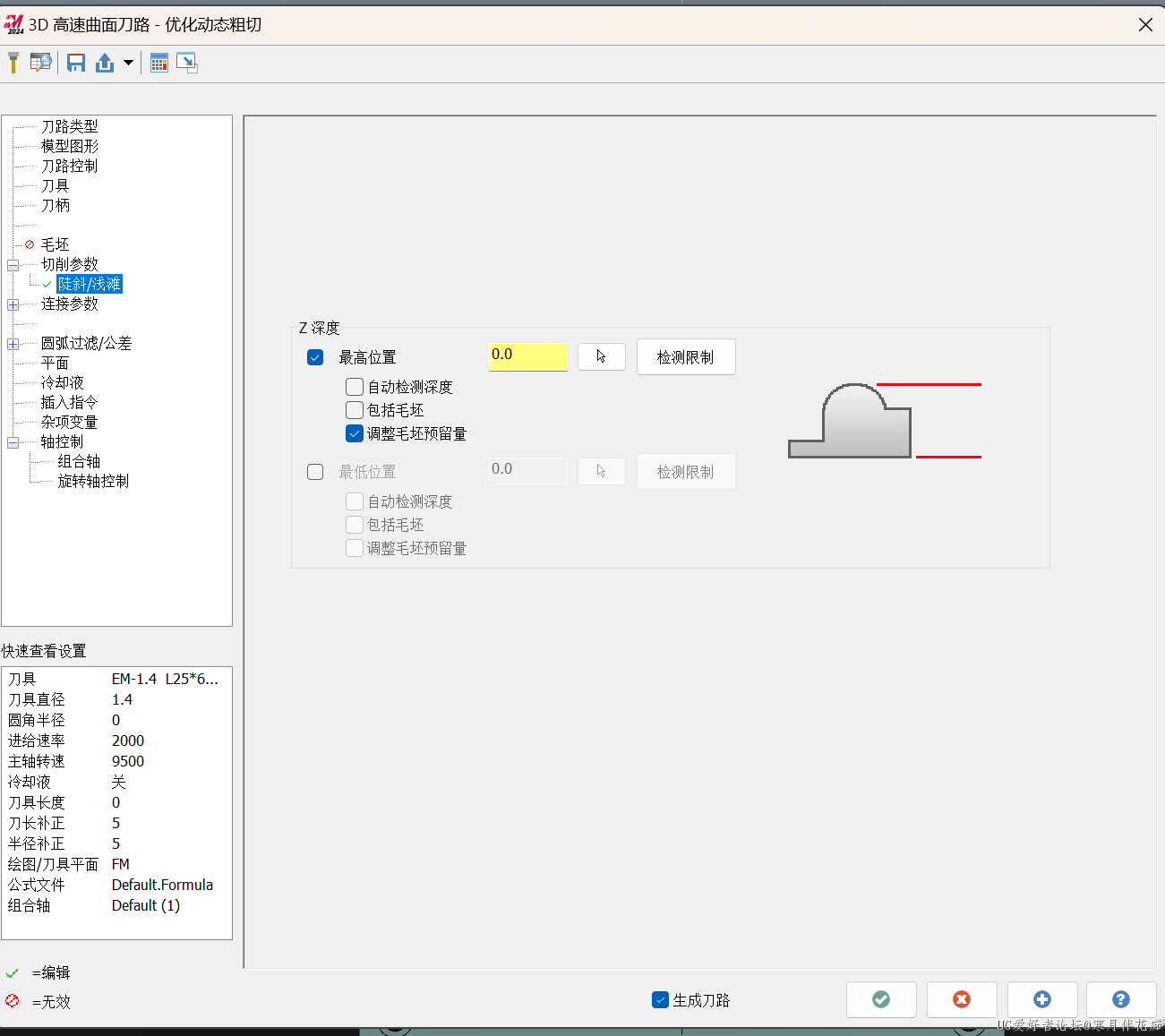The width and height of the screenshot is (1165, 1036).
Task: Open the 刀柄 page in the tree
Action: pos(55,205)
